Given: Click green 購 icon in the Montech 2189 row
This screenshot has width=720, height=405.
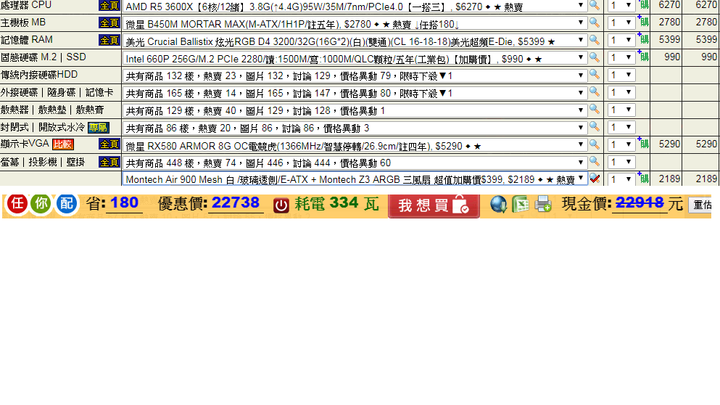Looking at the screenshot, I should coord(643,179).
